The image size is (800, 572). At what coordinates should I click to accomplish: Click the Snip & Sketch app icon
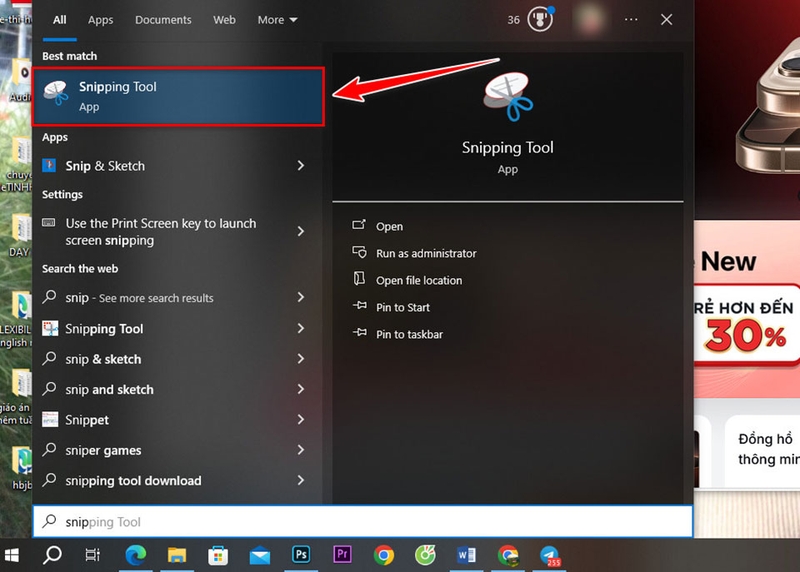pyautogui.click(x=49, y=165)
